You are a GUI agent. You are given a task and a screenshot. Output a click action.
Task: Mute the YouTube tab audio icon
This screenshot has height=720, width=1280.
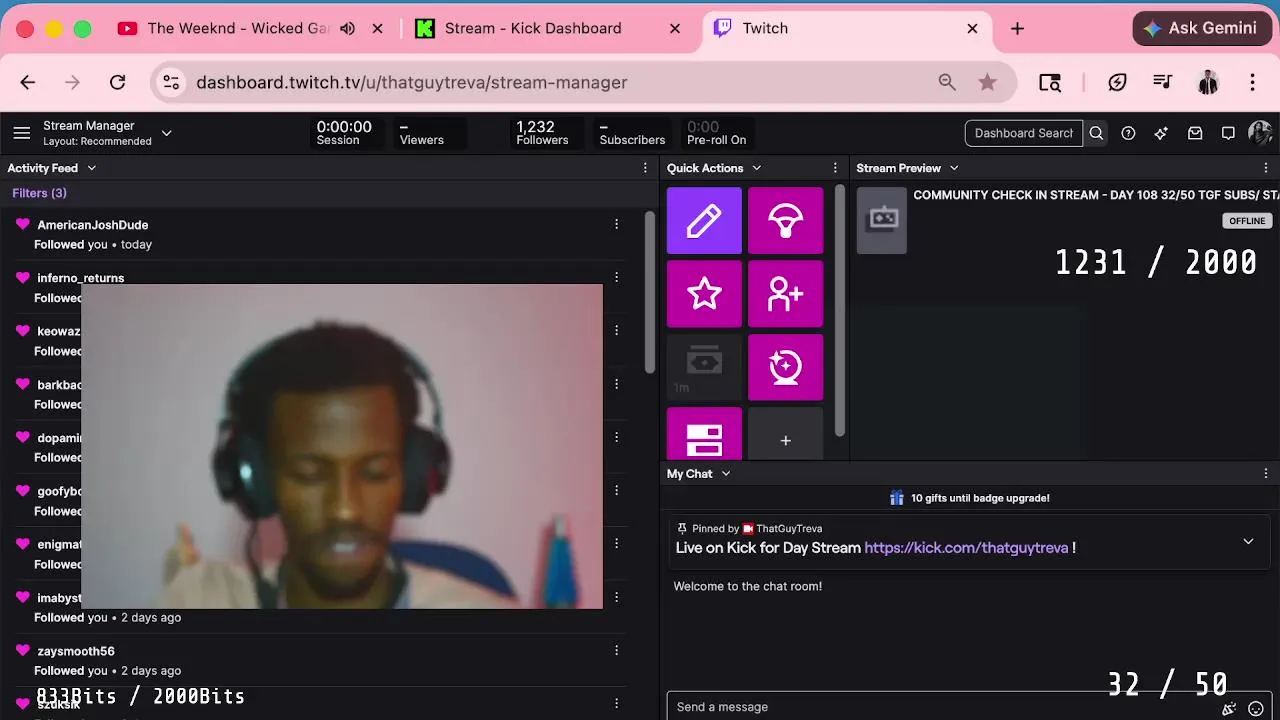tap(347, 28)
